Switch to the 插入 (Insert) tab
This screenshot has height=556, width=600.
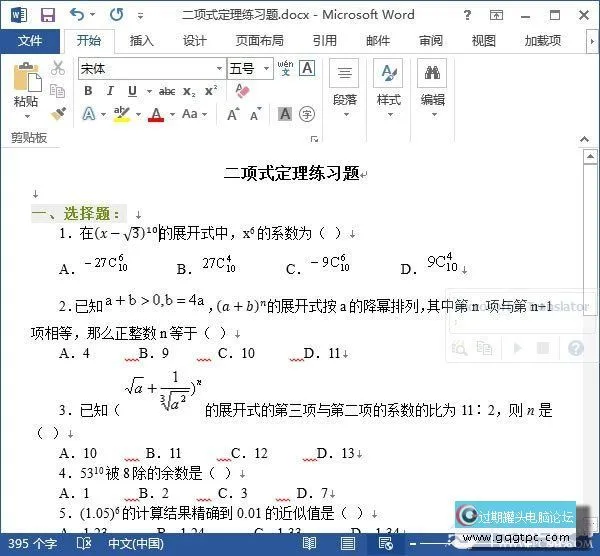[141, 41]
